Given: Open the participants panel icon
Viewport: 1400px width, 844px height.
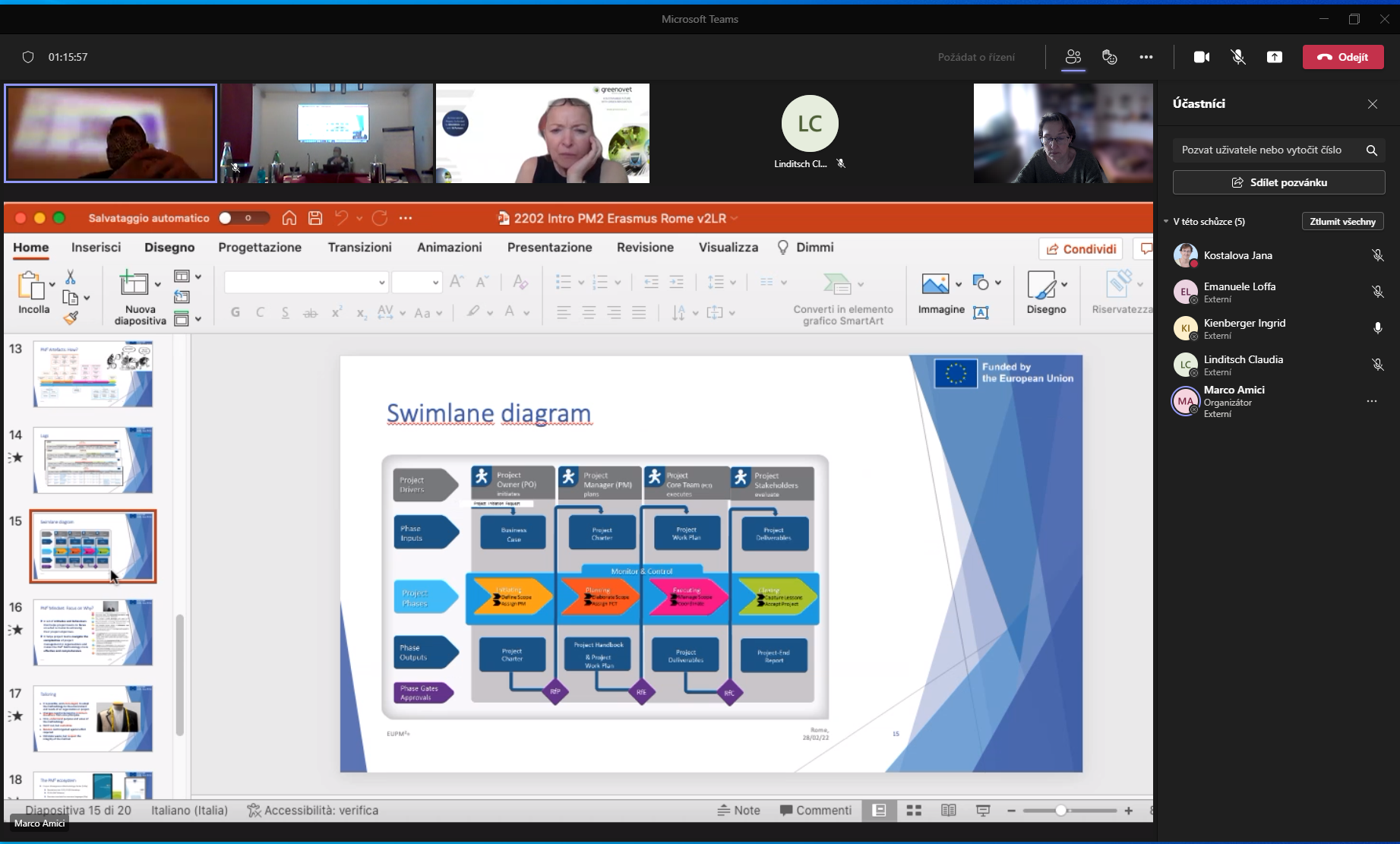Looking at the screenshot, I should [1073, 57].
